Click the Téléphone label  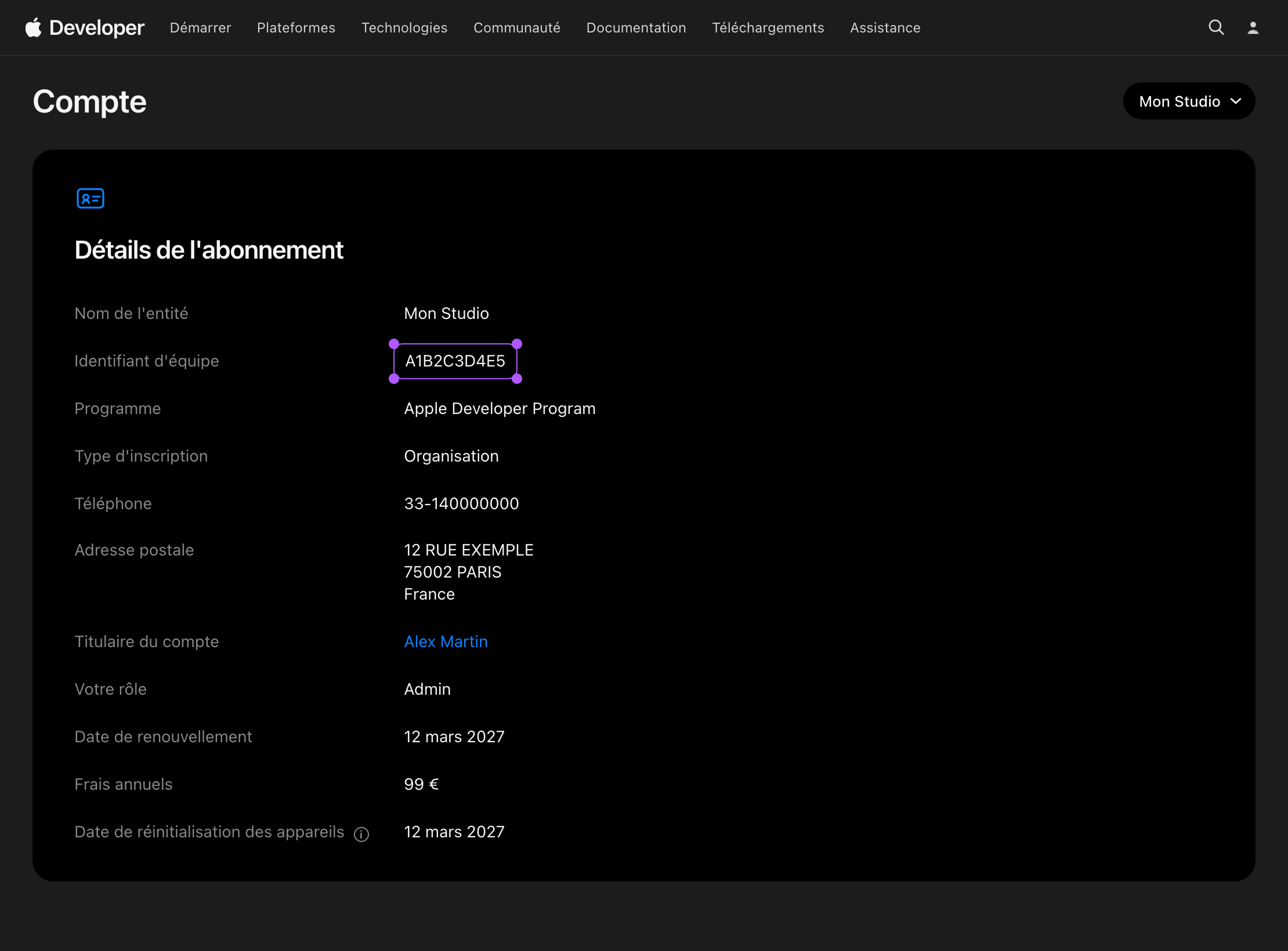click(113, 504)
